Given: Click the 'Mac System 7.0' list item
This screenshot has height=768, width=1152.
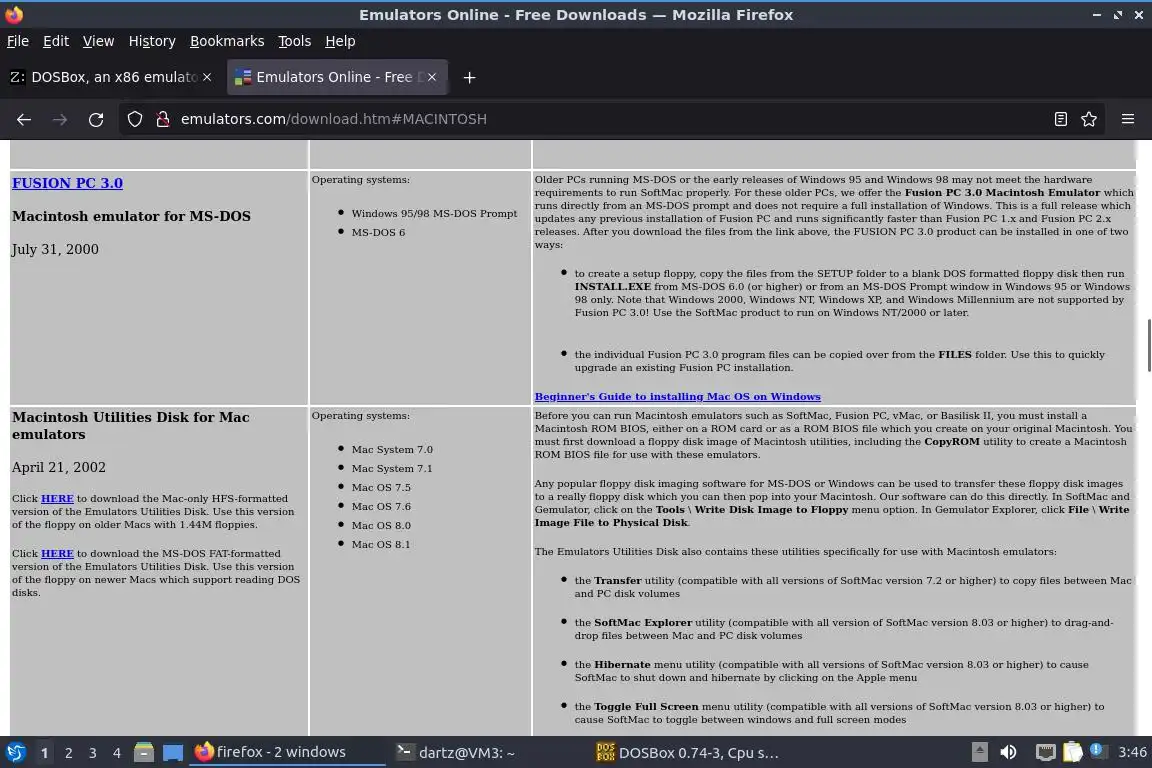Looking at the screenshot, I should coord(392,449).
